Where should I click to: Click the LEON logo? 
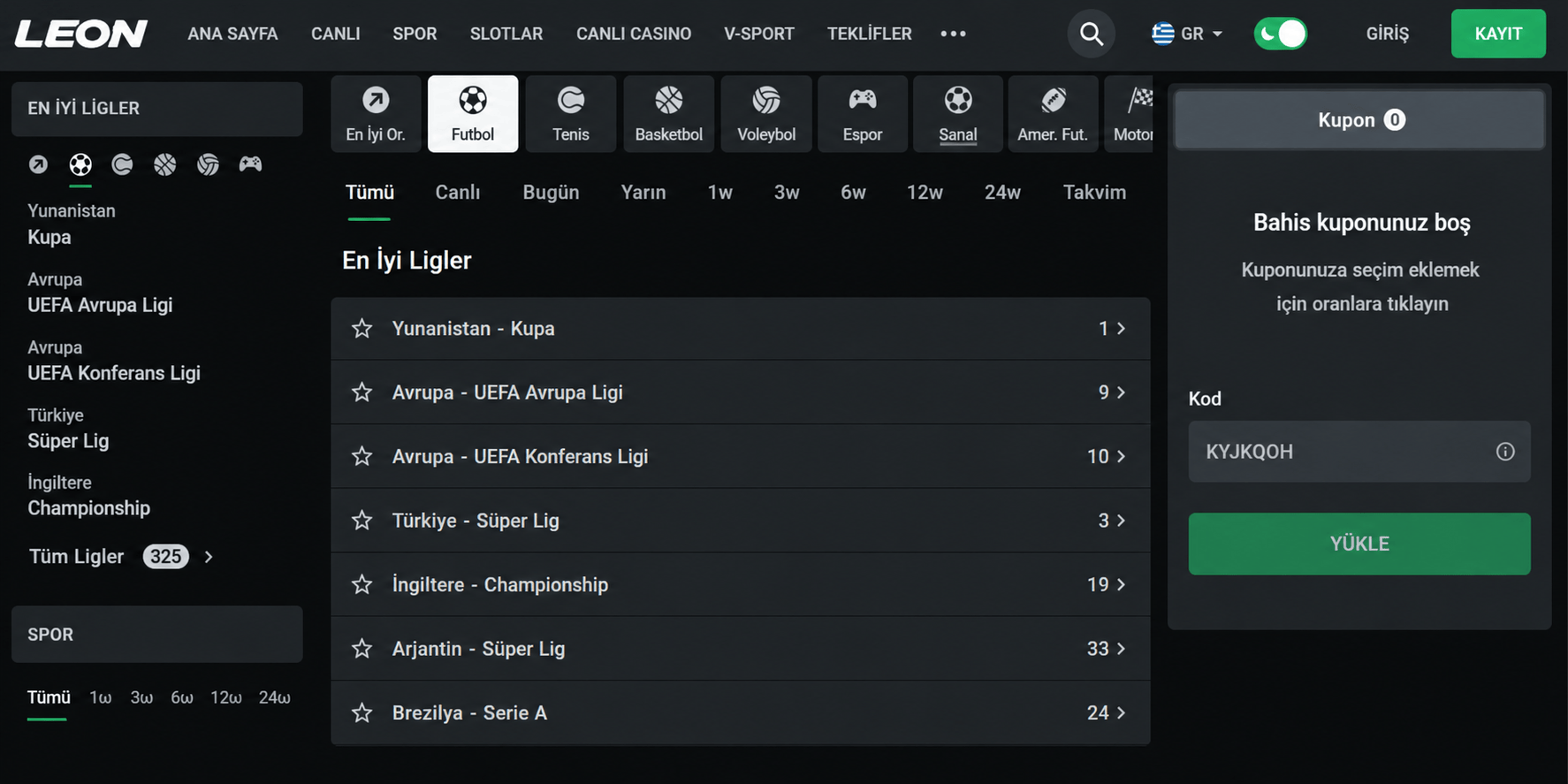click(x=81, y=34)
